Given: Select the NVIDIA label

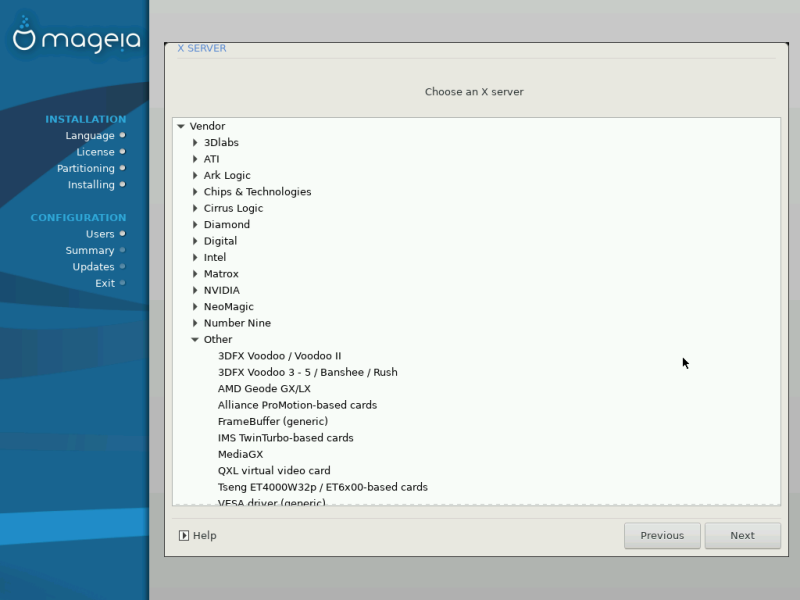Looking at the screenshot, I should tap(222, 290).
